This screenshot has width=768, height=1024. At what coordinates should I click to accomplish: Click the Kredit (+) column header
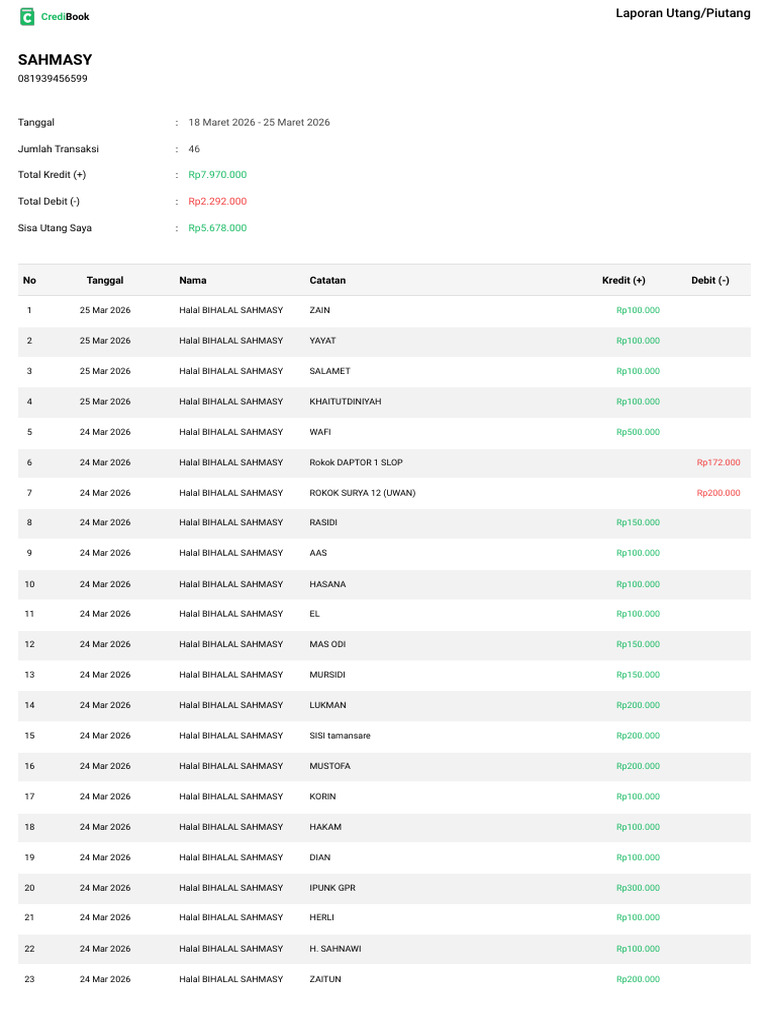[623, 280]
